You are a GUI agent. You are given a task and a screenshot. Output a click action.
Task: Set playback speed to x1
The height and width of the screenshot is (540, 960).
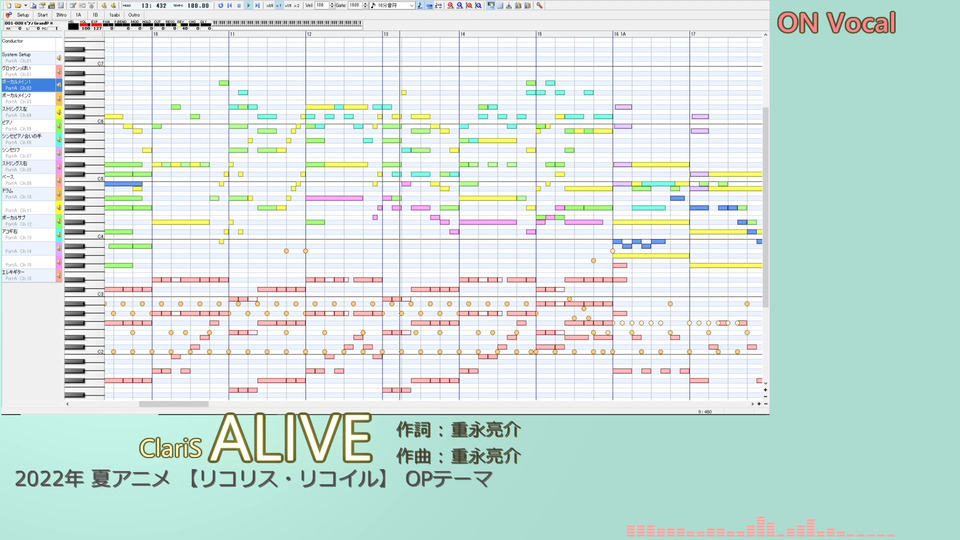tap(279, 6)
